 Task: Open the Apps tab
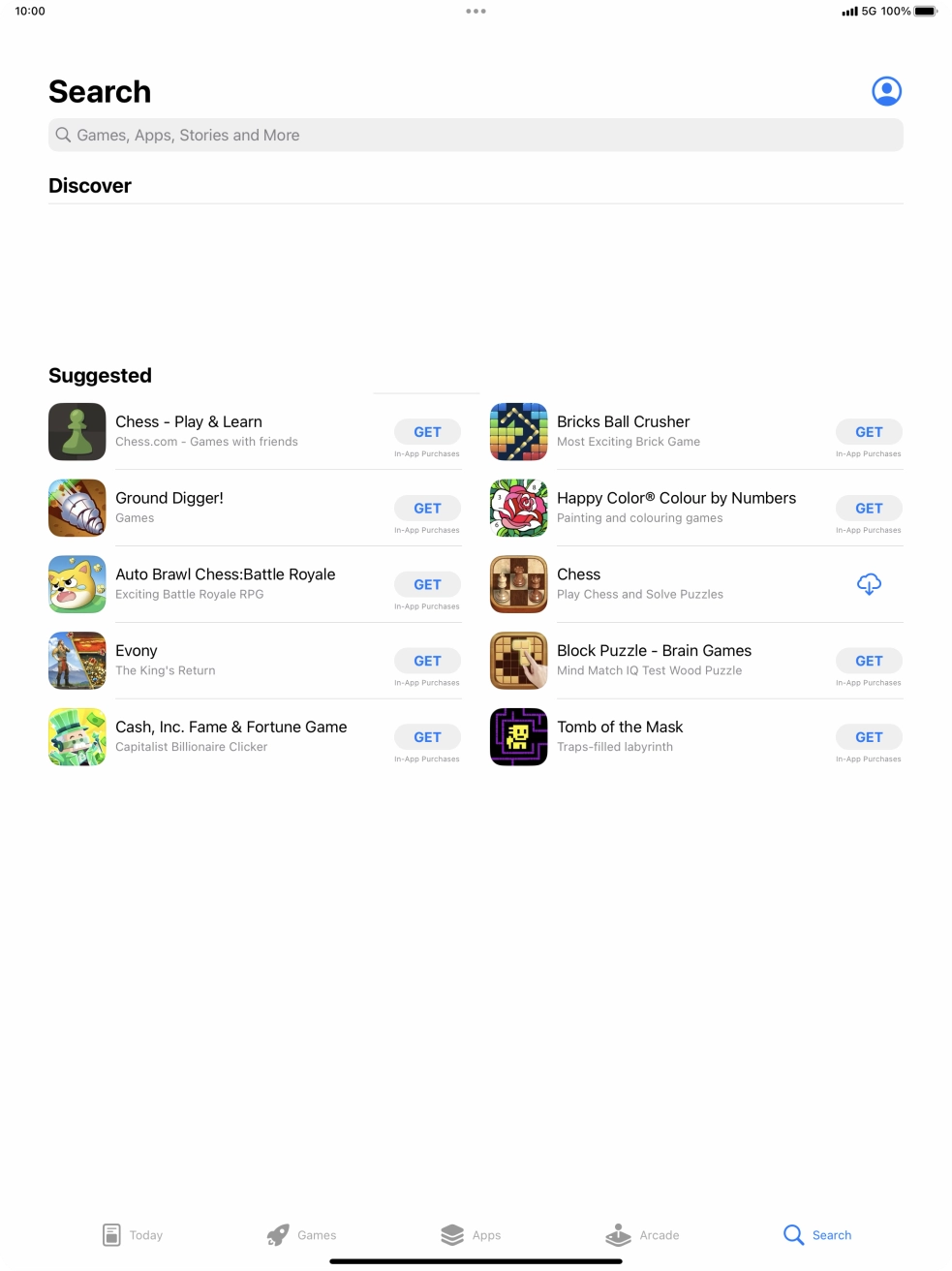click(x=471, y=1235)
